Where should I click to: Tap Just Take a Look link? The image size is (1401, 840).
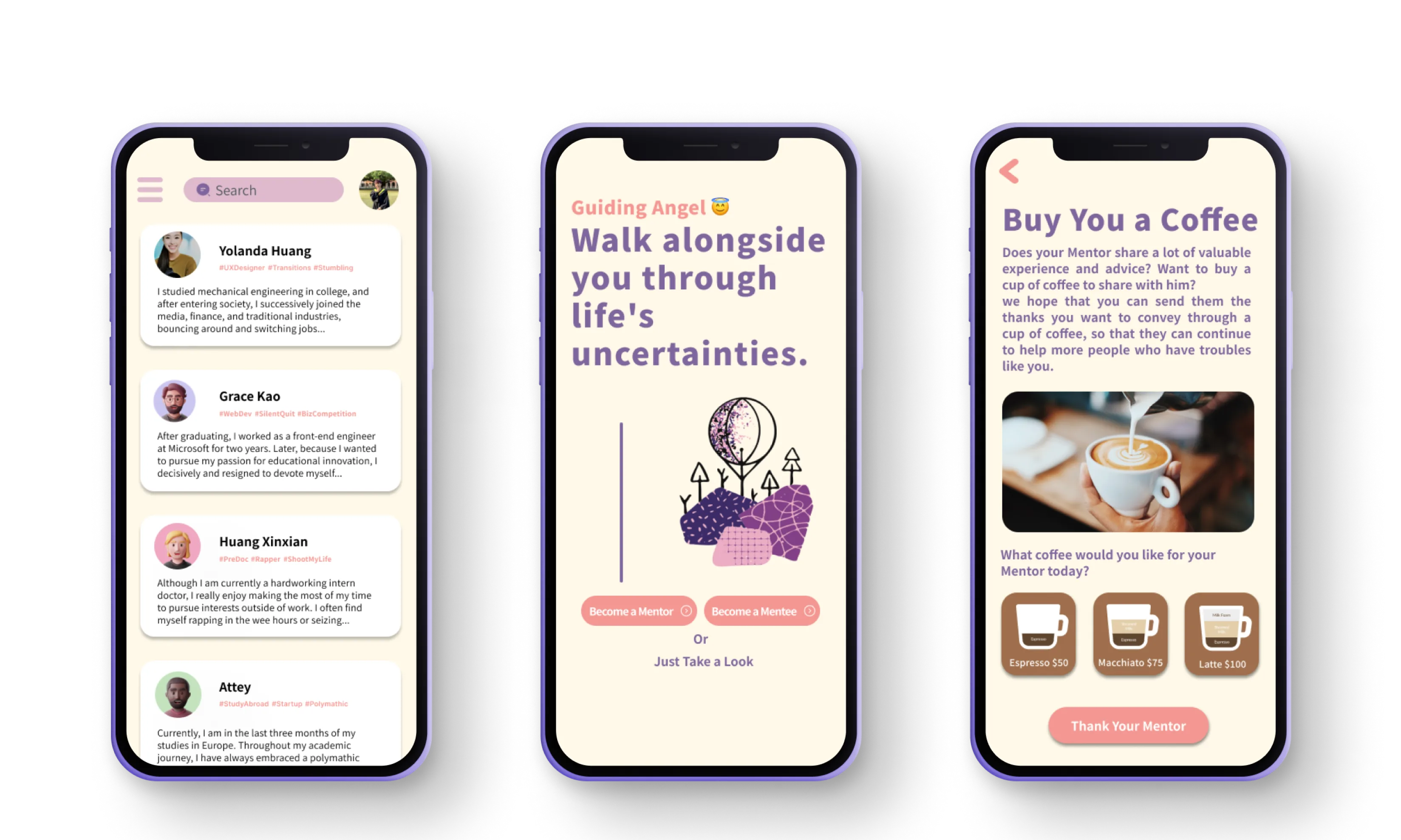click(x=703, y=662)
